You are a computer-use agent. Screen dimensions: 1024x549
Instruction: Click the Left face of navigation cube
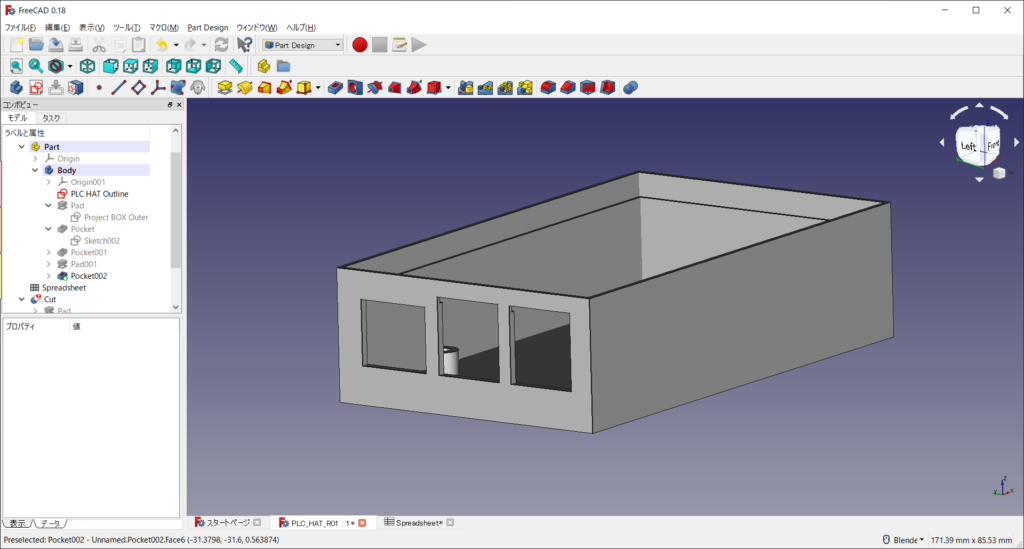(x=968, y=147)
